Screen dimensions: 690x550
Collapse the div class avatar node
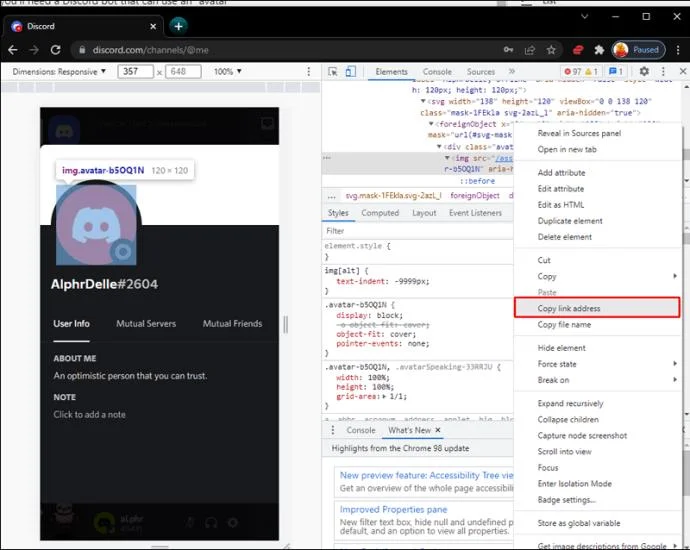439,147
